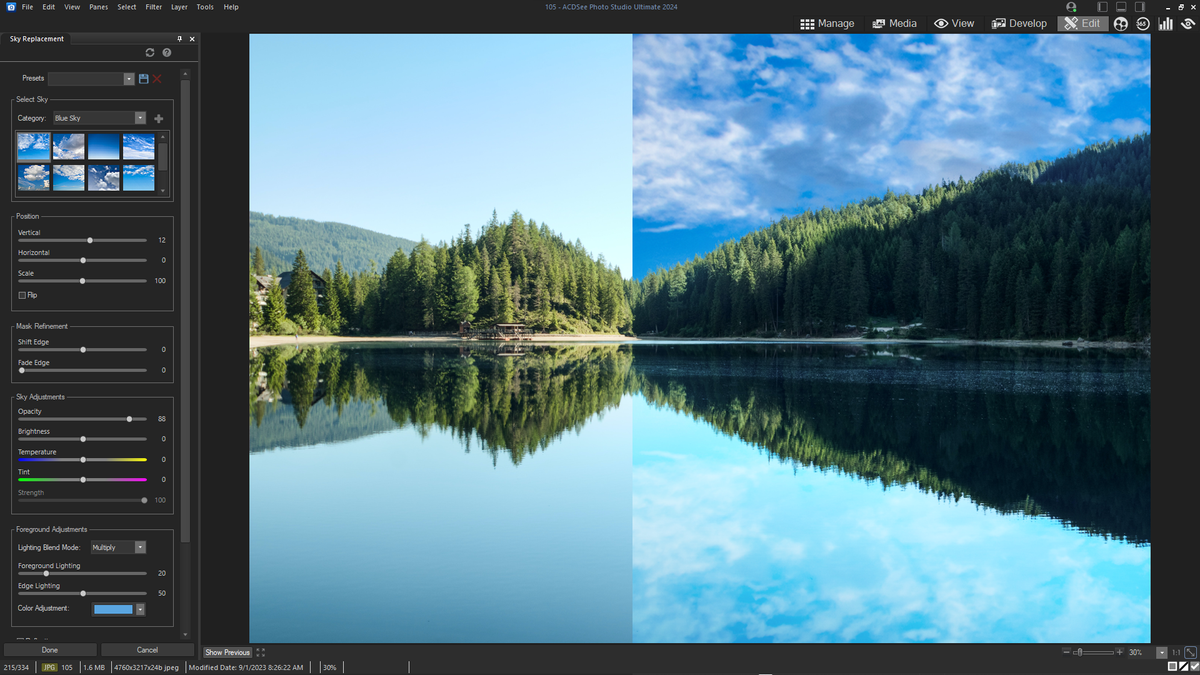Screen dimensions: 1200x675
Task: Enable the Flip checkbox
Action: pos(22,295)
